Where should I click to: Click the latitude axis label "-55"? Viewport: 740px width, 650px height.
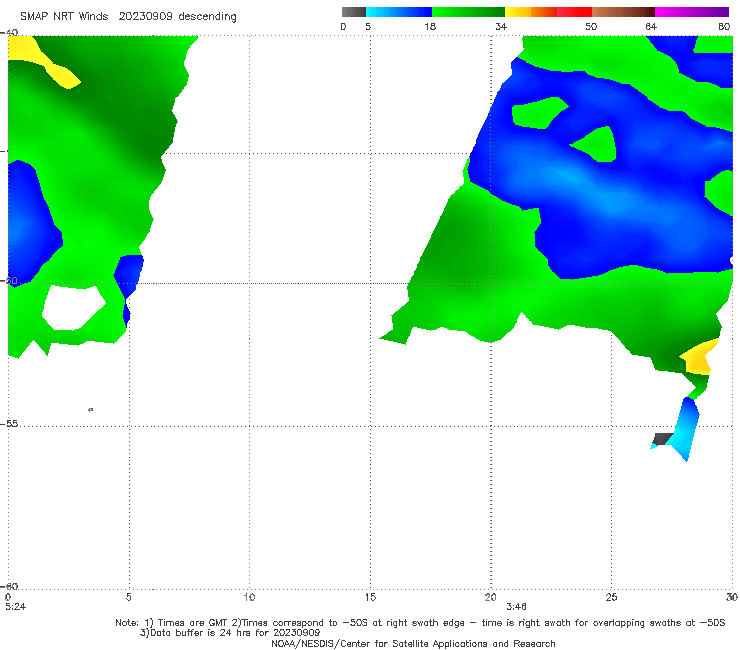(9, 424)
